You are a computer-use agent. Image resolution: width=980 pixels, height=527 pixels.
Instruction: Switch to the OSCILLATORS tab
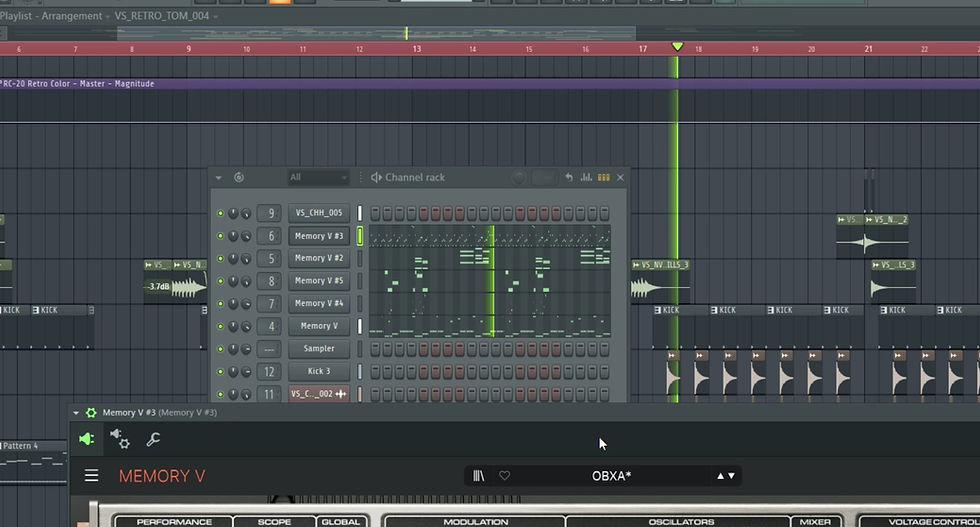click(681, 521)
